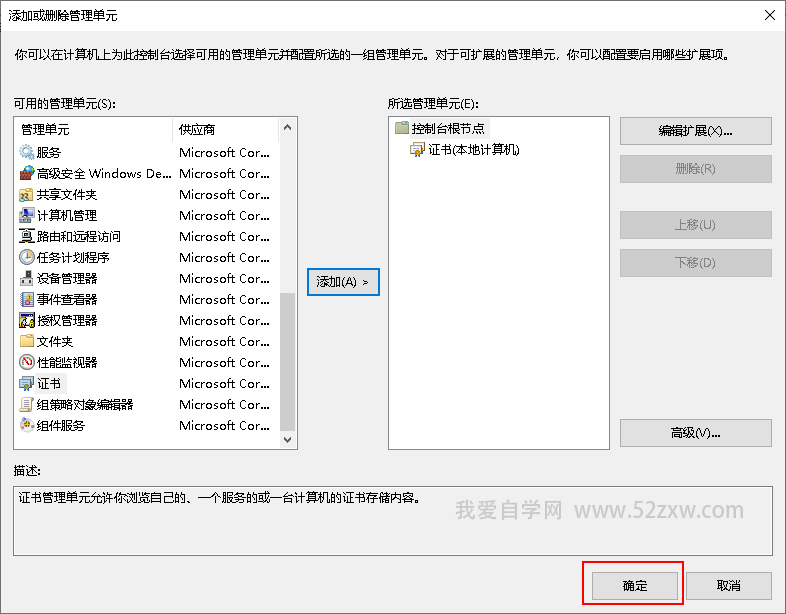The height and width of the screenshot is (614, 786).
Task: Click the 高级(V)... button
Action: click(695, 433)
